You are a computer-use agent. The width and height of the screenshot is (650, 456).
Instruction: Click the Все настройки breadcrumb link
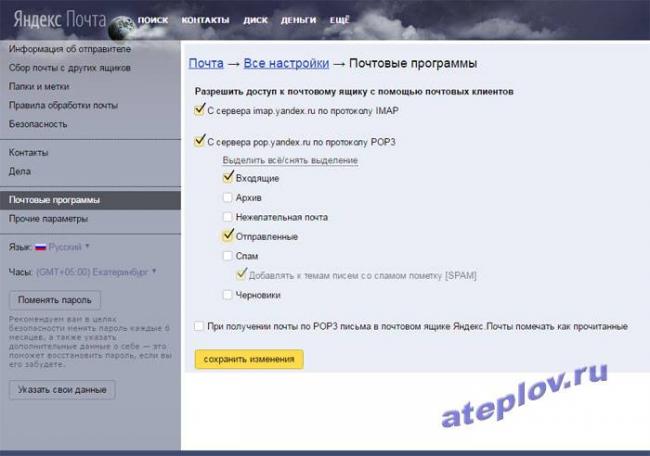coord(286,63)
